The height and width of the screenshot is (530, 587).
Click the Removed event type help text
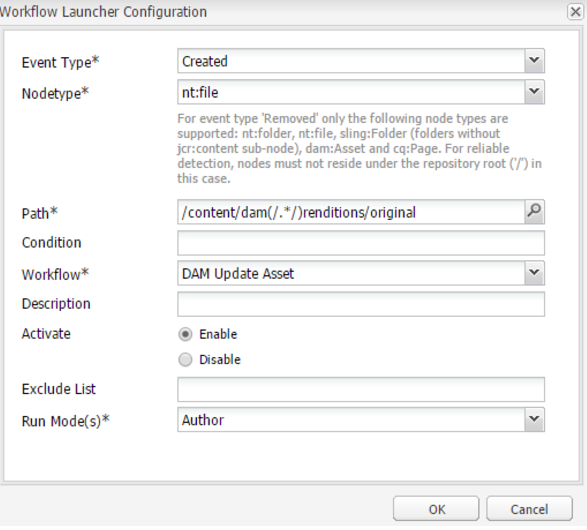359,149
